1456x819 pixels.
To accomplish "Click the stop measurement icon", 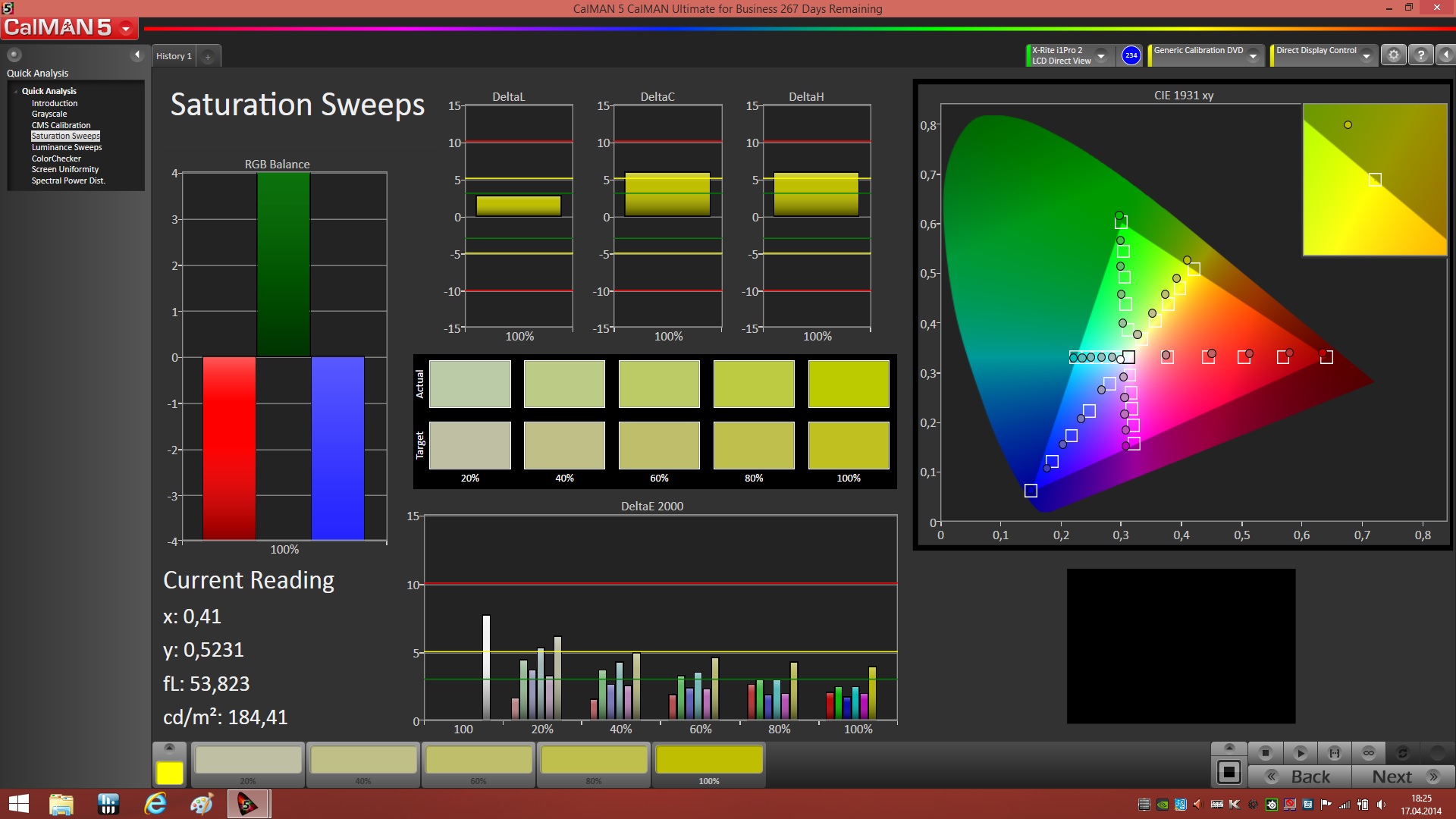I will [1265, 753].
